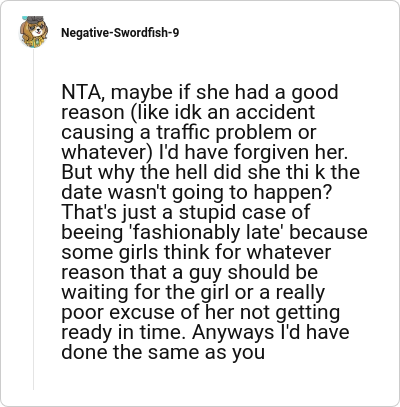The width and height of the screenshot is (400, 407).
Task: Click the hat on the avatar character
Action: 35,19
